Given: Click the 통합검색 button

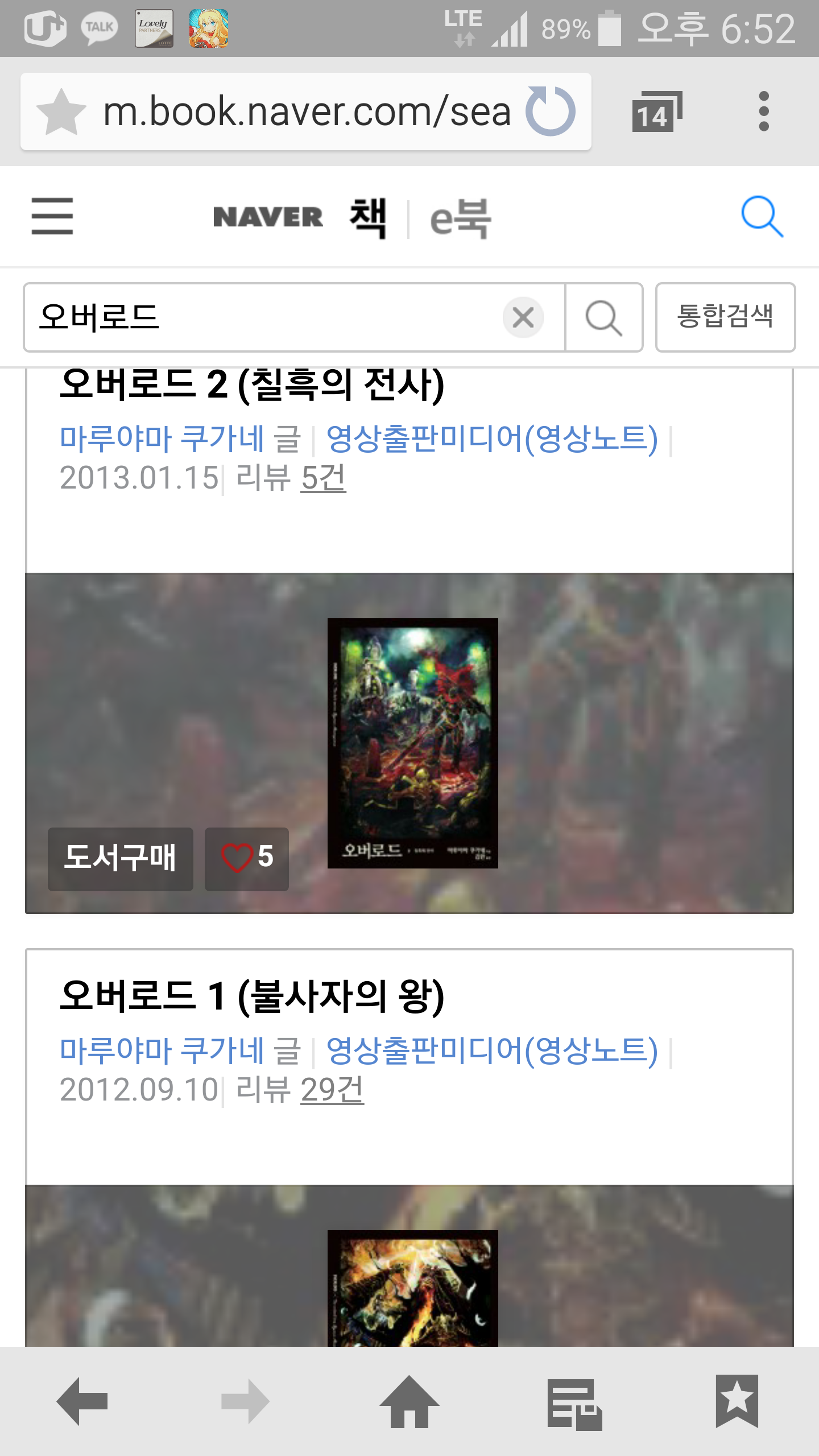Looking at the screenshot, I should click(x=725, y=317).
